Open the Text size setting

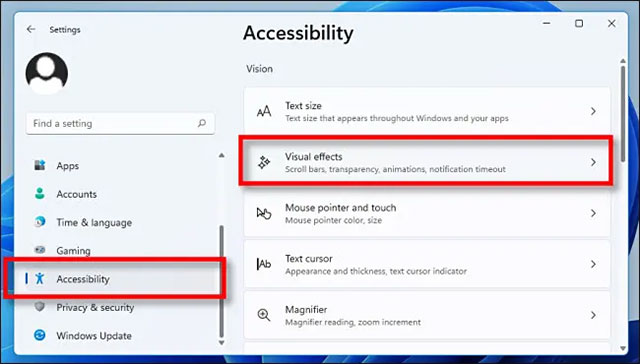click(427, 111)
